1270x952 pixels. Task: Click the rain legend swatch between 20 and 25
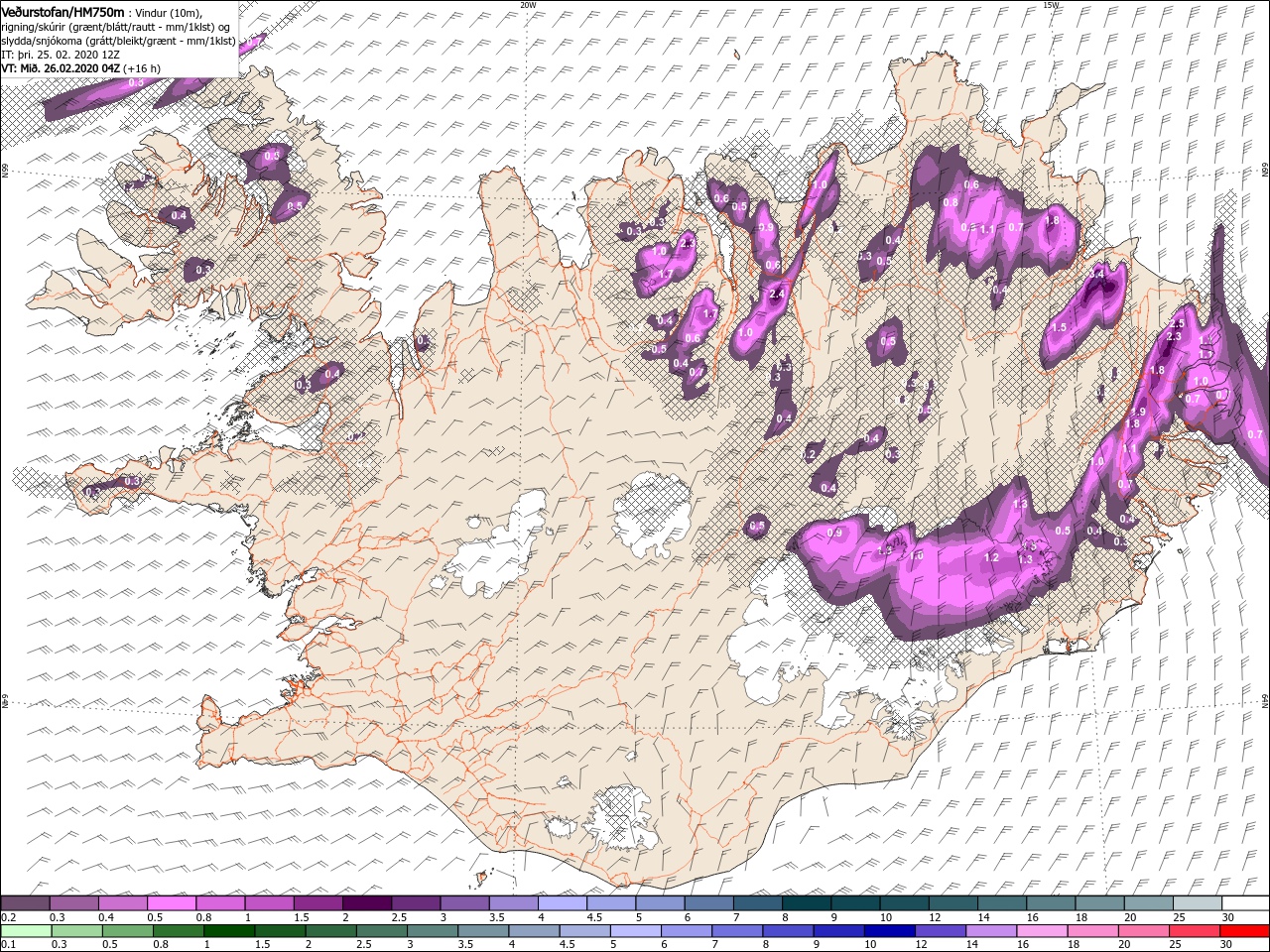[x=1143, y=931]
